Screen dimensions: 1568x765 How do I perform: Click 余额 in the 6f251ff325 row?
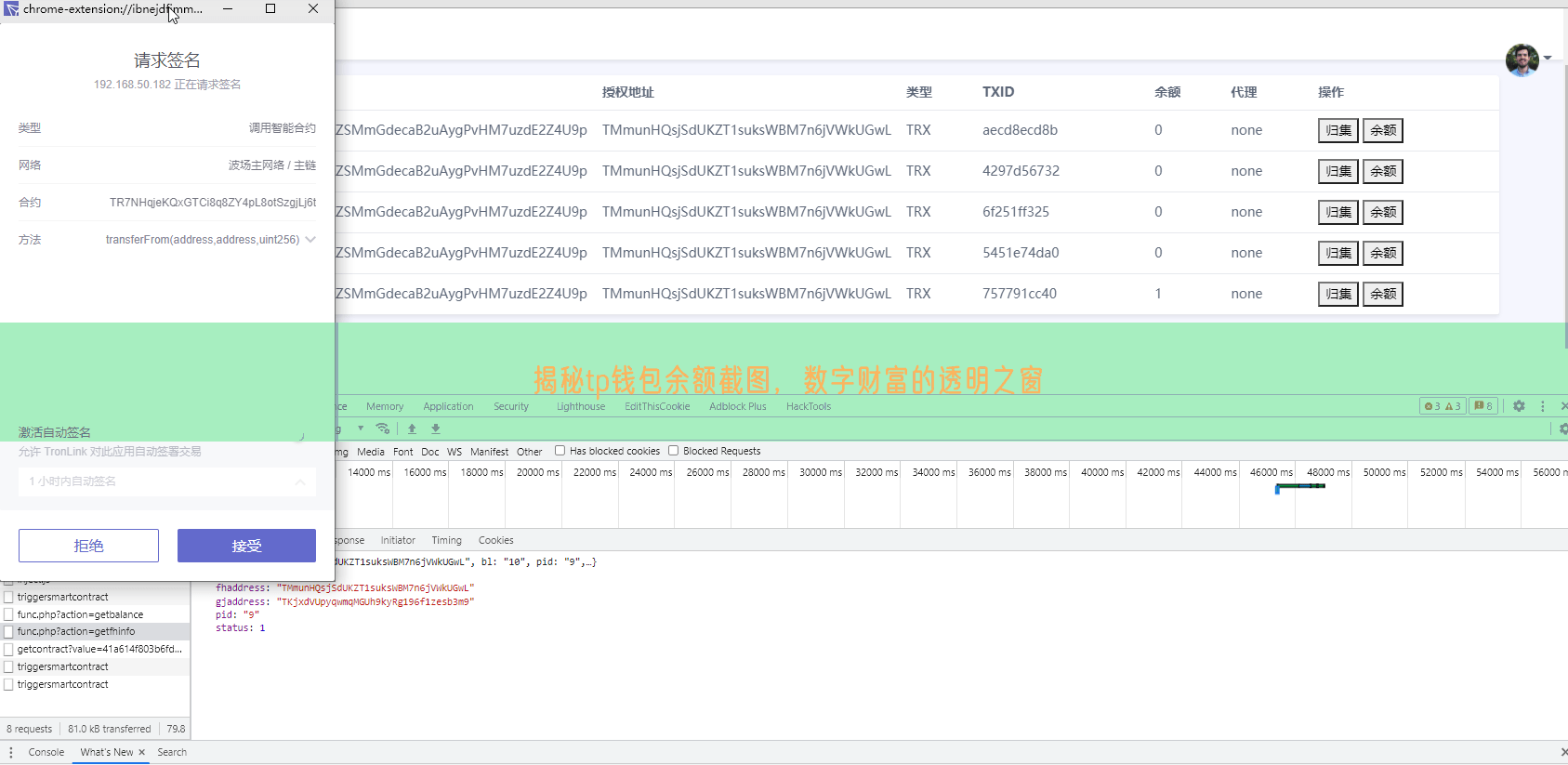(x=1383, y=212)
